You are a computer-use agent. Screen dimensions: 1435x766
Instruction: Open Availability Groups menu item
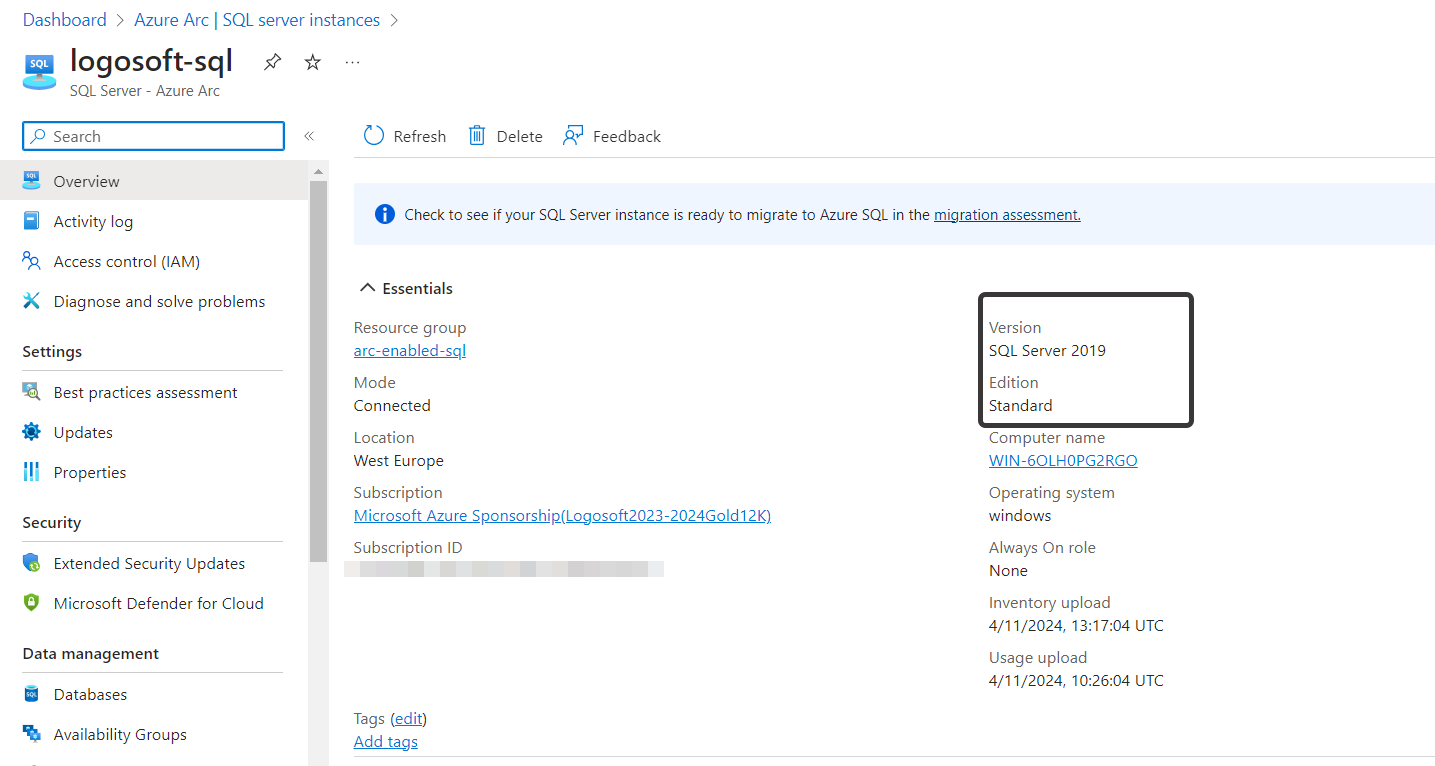tap(120, 734)
